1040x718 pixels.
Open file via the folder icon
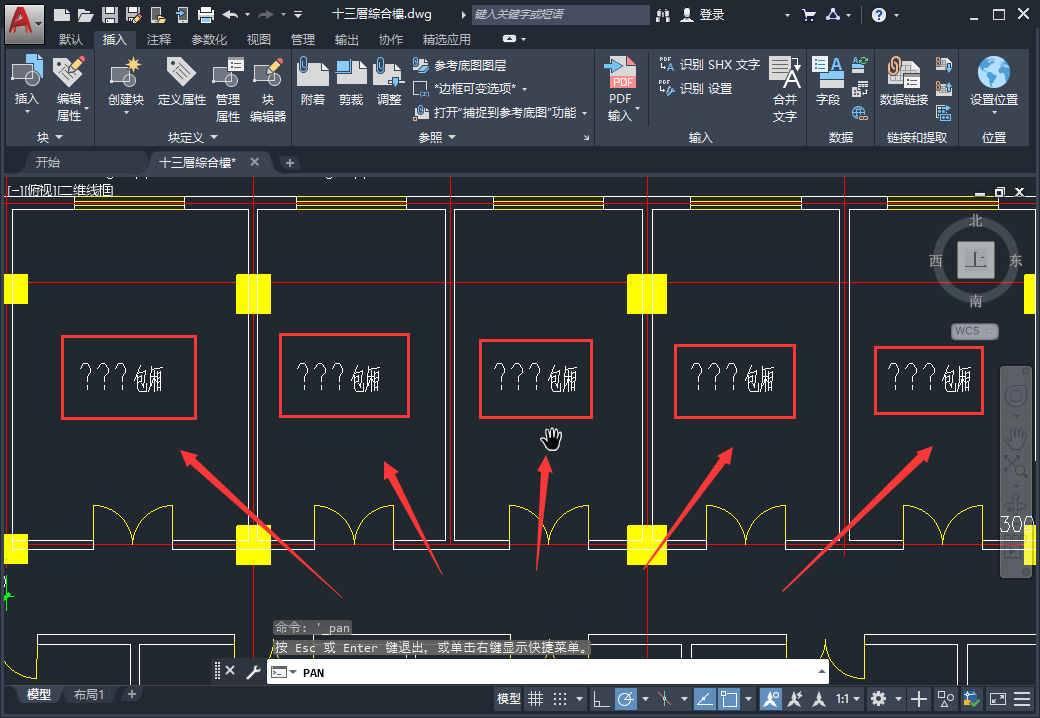pyautogui.click(x=86, y=15)
